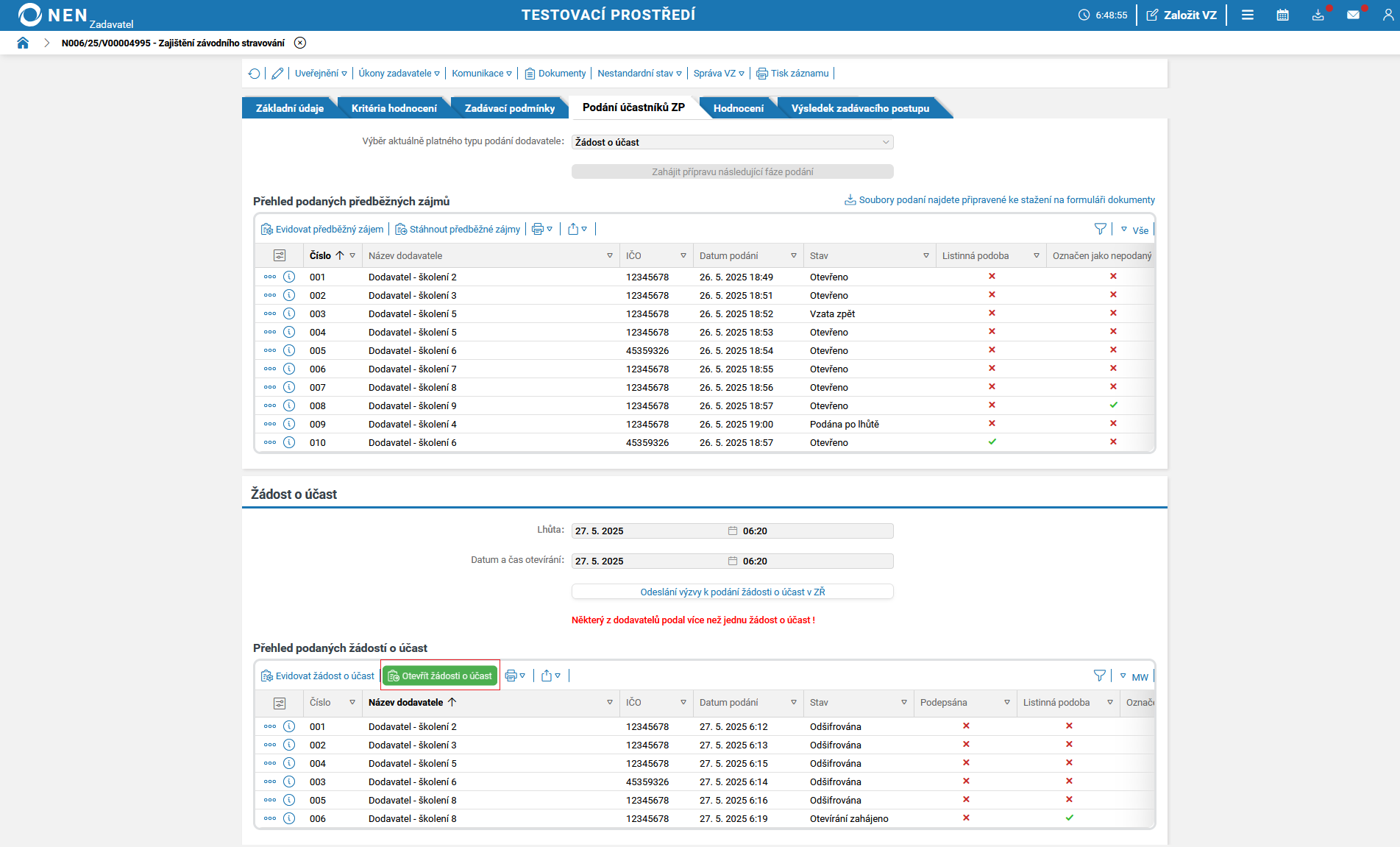Click info icon for preliminary interest 005
This screenshot has height=847, width=1400.
click(x=289, y=350)
